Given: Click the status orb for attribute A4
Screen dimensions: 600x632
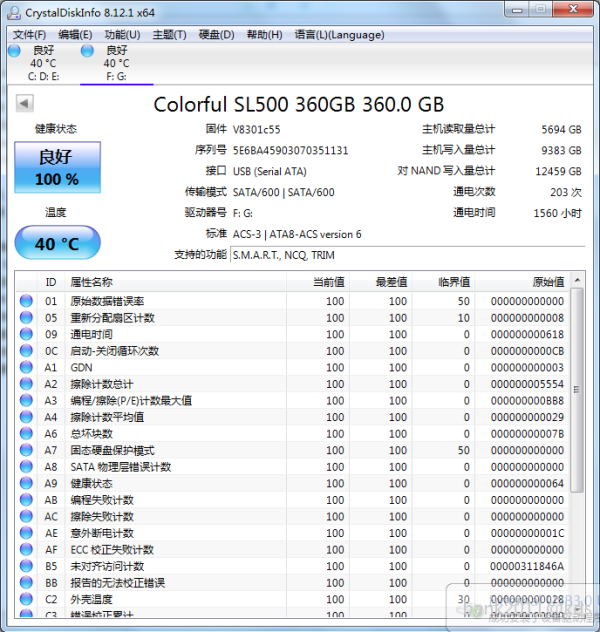Looking at the screenshot, I should (x=26, y=417).
